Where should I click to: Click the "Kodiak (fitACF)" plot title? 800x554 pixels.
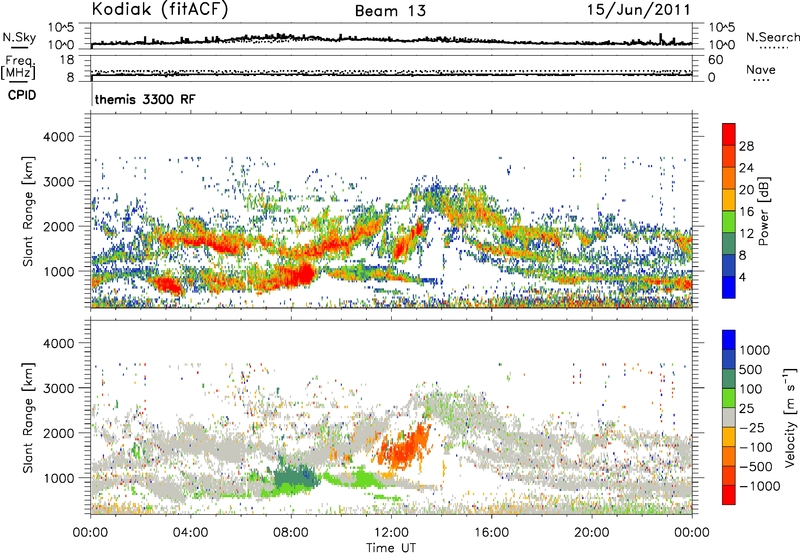pos(160,10)
